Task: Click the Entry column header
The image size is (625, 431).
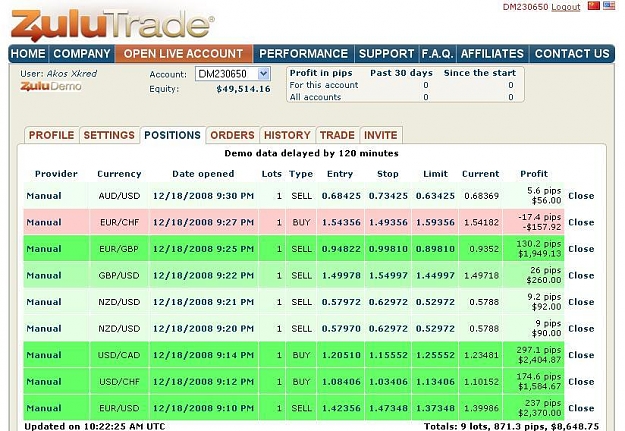Action: point(340,174)
